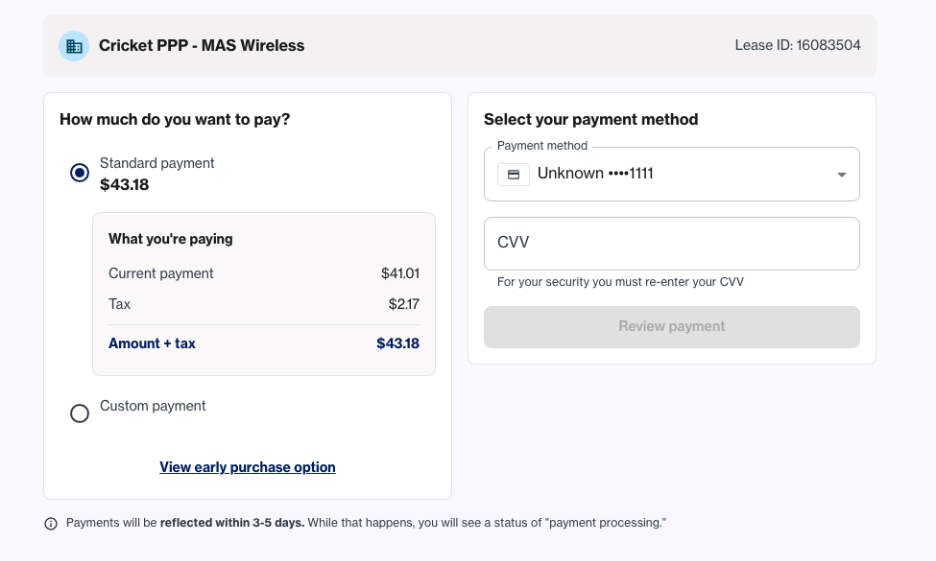The height and width of the screenshot is (561, 936).
Task: Focus the CVV input field
Action: (x=672, y=243)
